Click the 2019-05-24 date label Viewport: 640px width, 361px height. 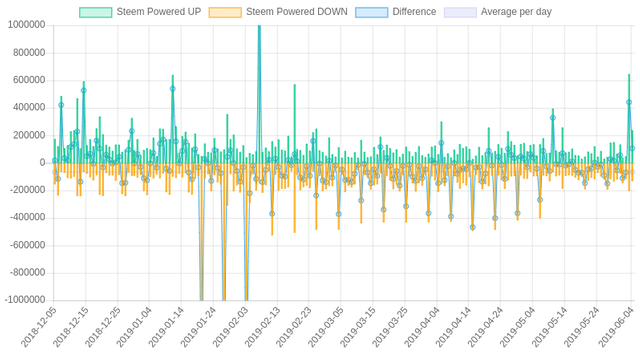point(581,327)
